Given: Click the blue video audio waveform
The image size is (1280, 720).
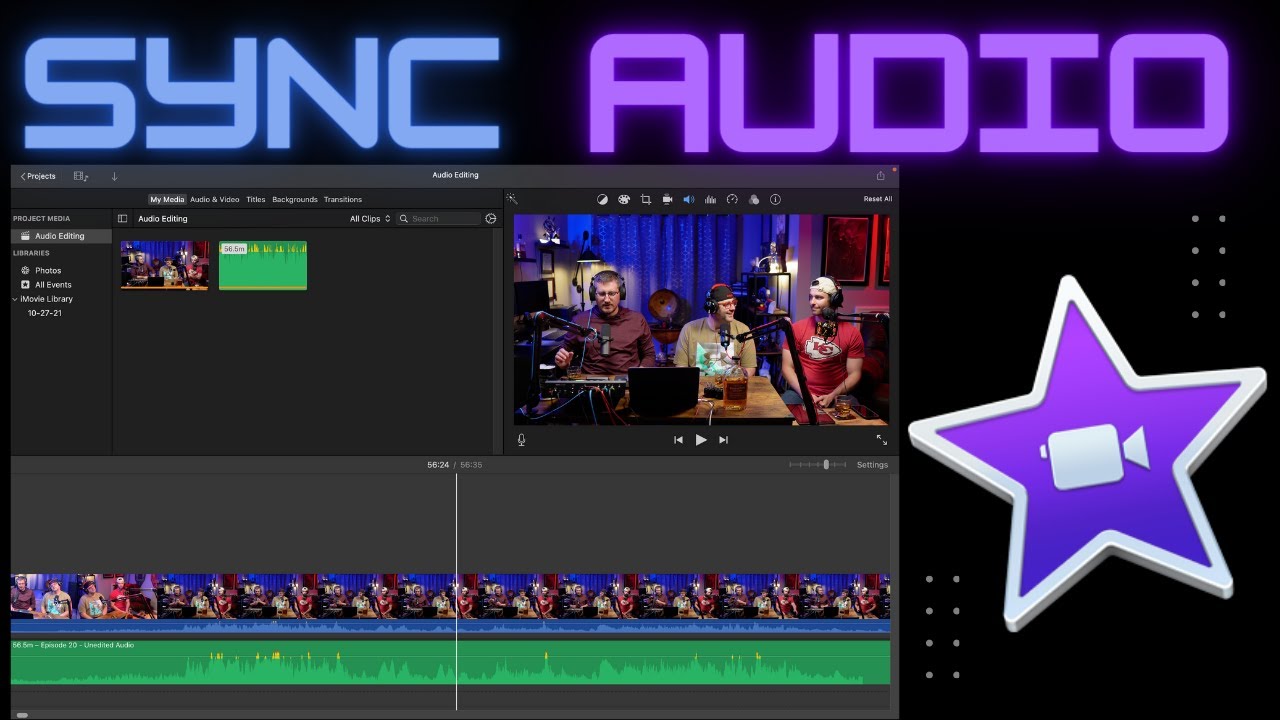Looking at the screenshot, I should coord(450,628).
